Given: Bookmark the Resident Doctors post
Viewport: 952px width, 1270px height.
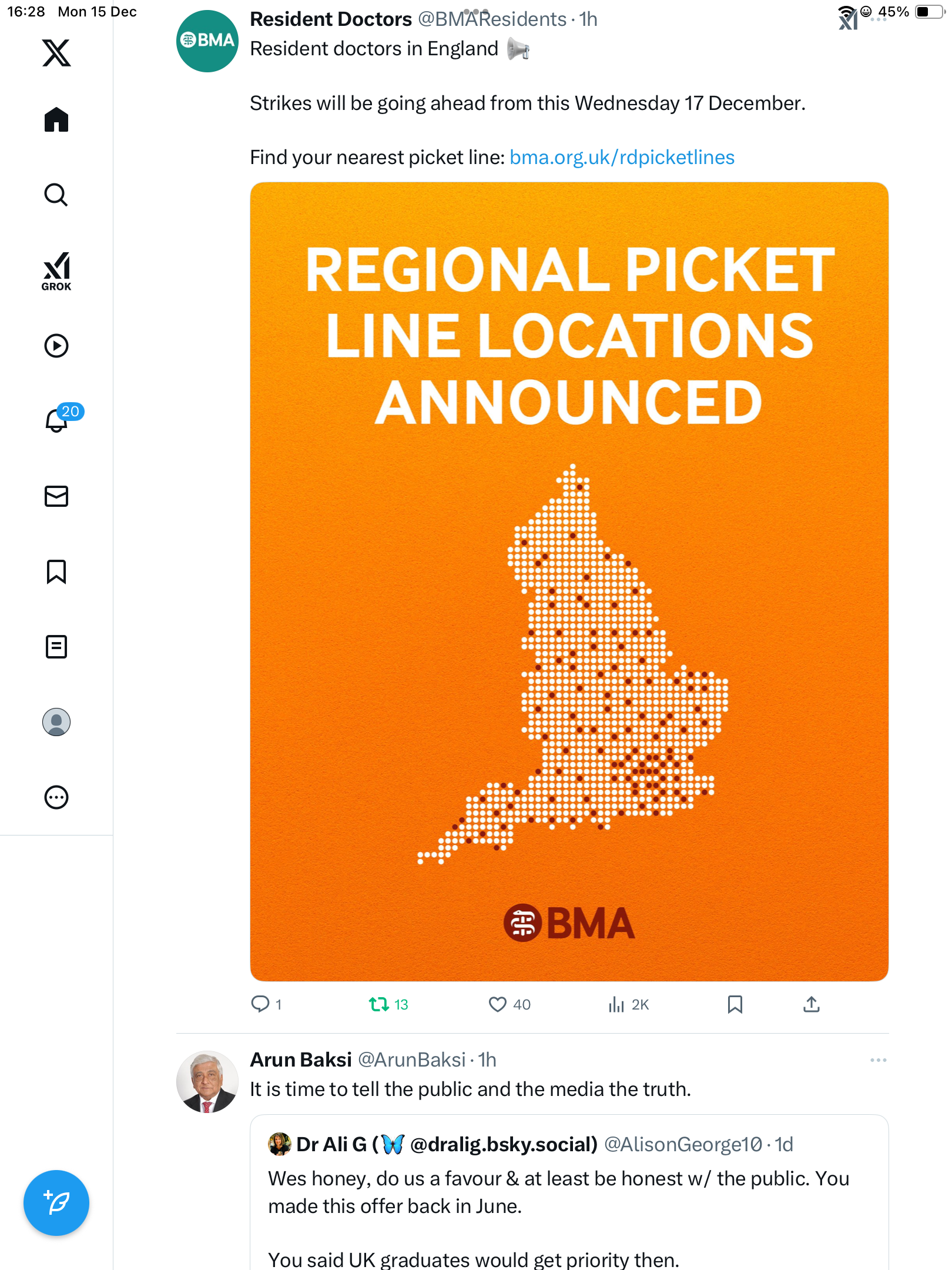Looking at the screenshot, I should tap(735, 1004).
